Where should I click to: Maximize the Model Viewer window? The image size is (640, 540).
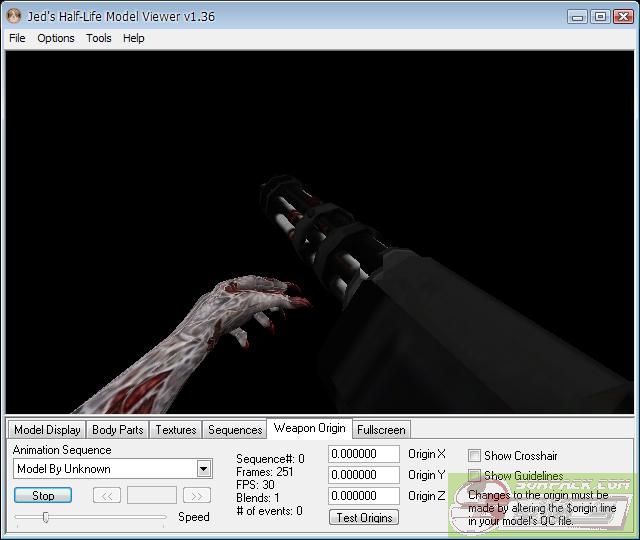pos(599,16)
